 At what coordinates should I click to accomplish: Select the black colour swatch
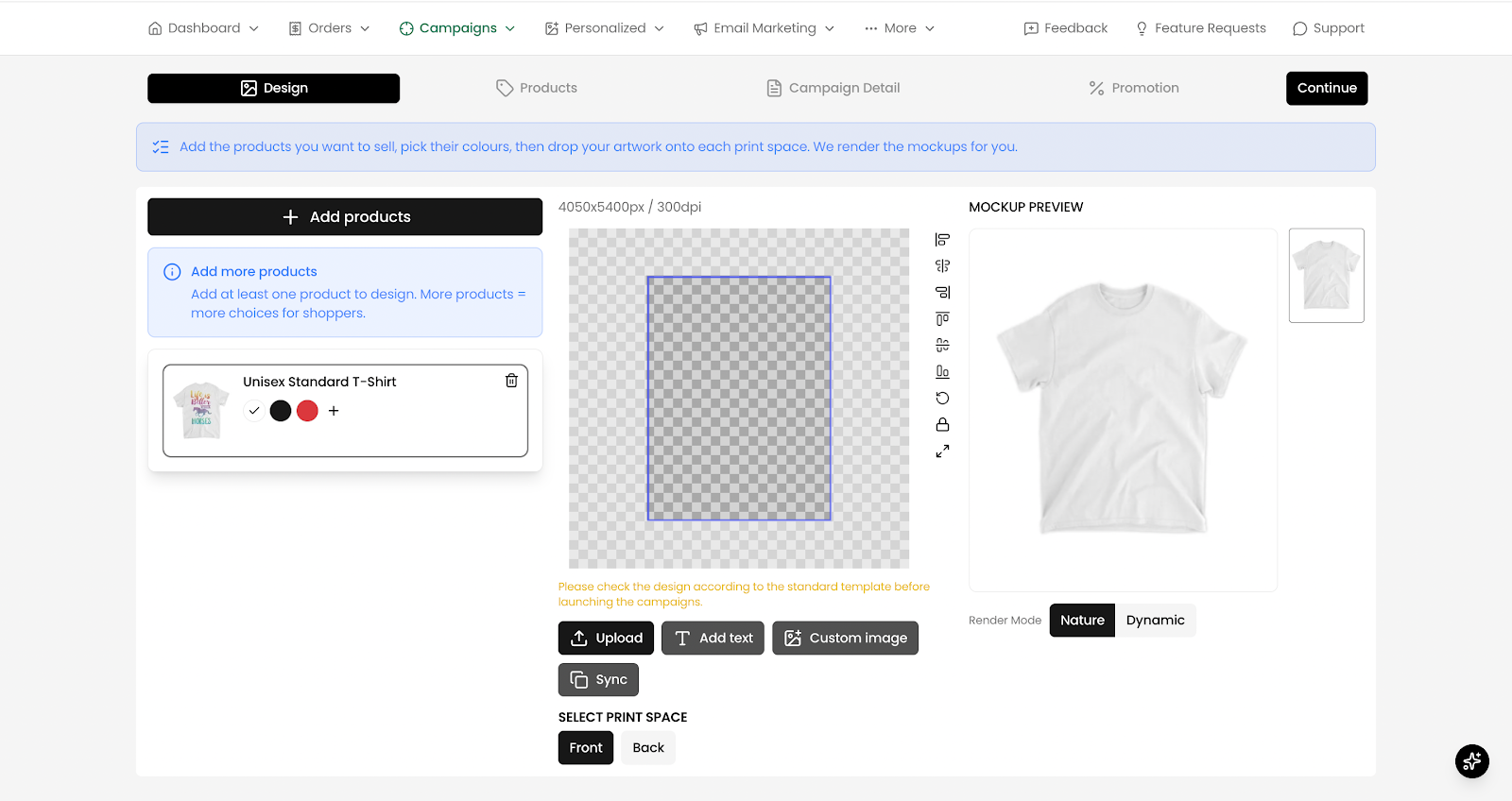click(x=281, y=411)
